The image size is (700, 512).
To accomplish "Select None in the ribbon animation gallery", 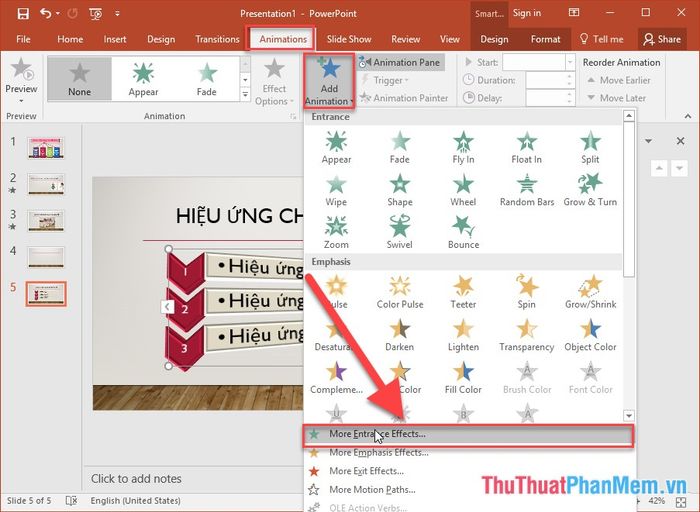I will pyautogui.click(x=79, y=79).
